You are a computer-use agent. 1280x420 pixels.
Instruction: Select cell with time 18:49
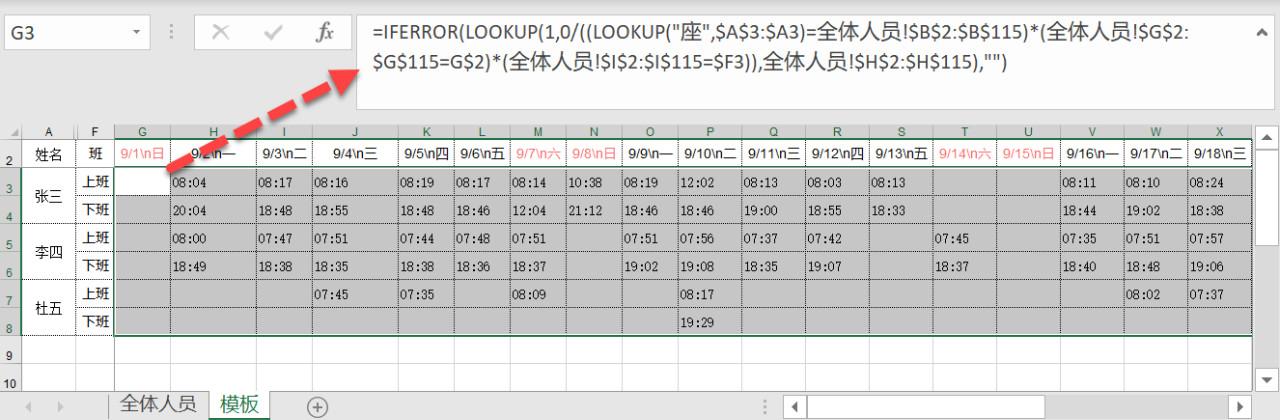pos(213,267)
